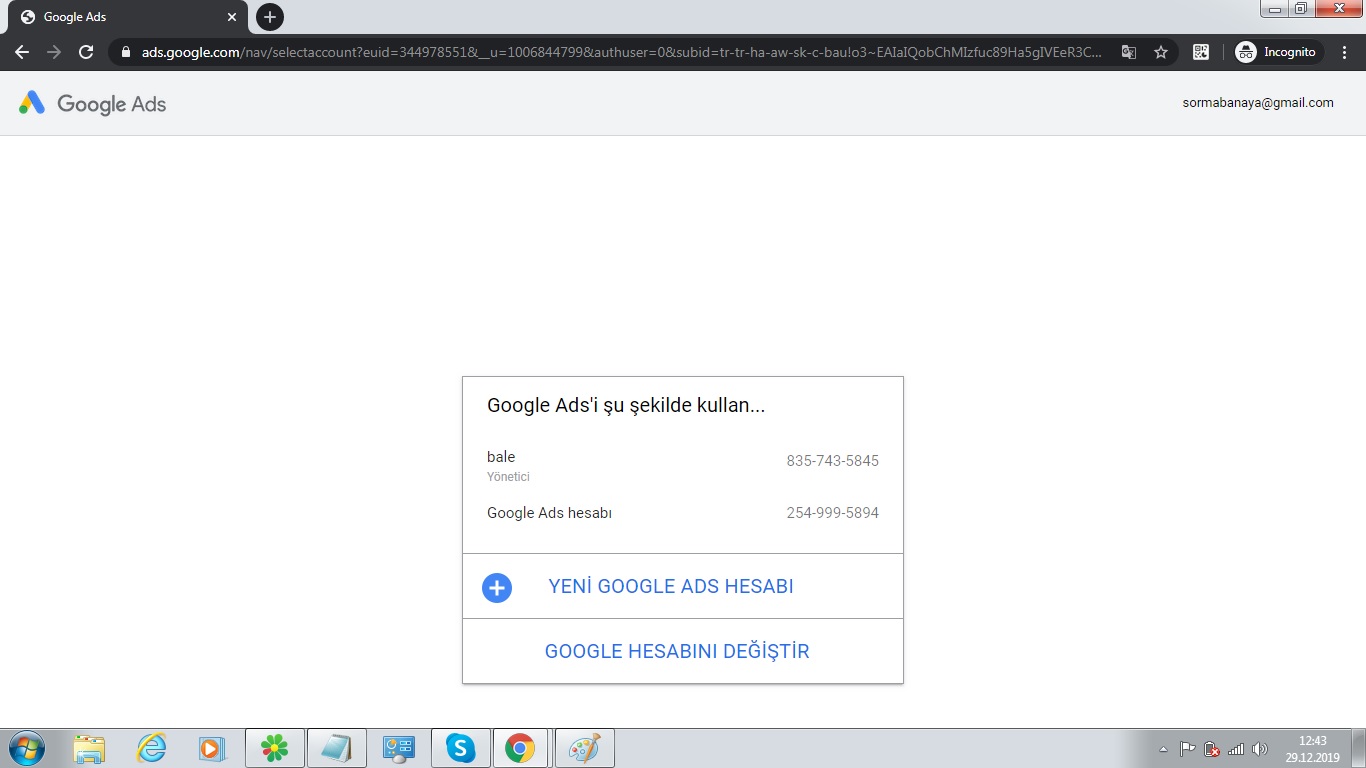
Task: Click the QR code extension icon
Action: [1201, 52]
